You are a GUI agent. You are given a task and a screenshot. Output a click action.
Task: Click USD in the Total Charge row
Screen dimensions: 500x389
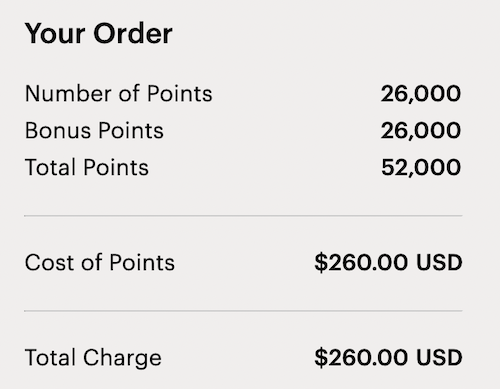click(x=439, y=358)
